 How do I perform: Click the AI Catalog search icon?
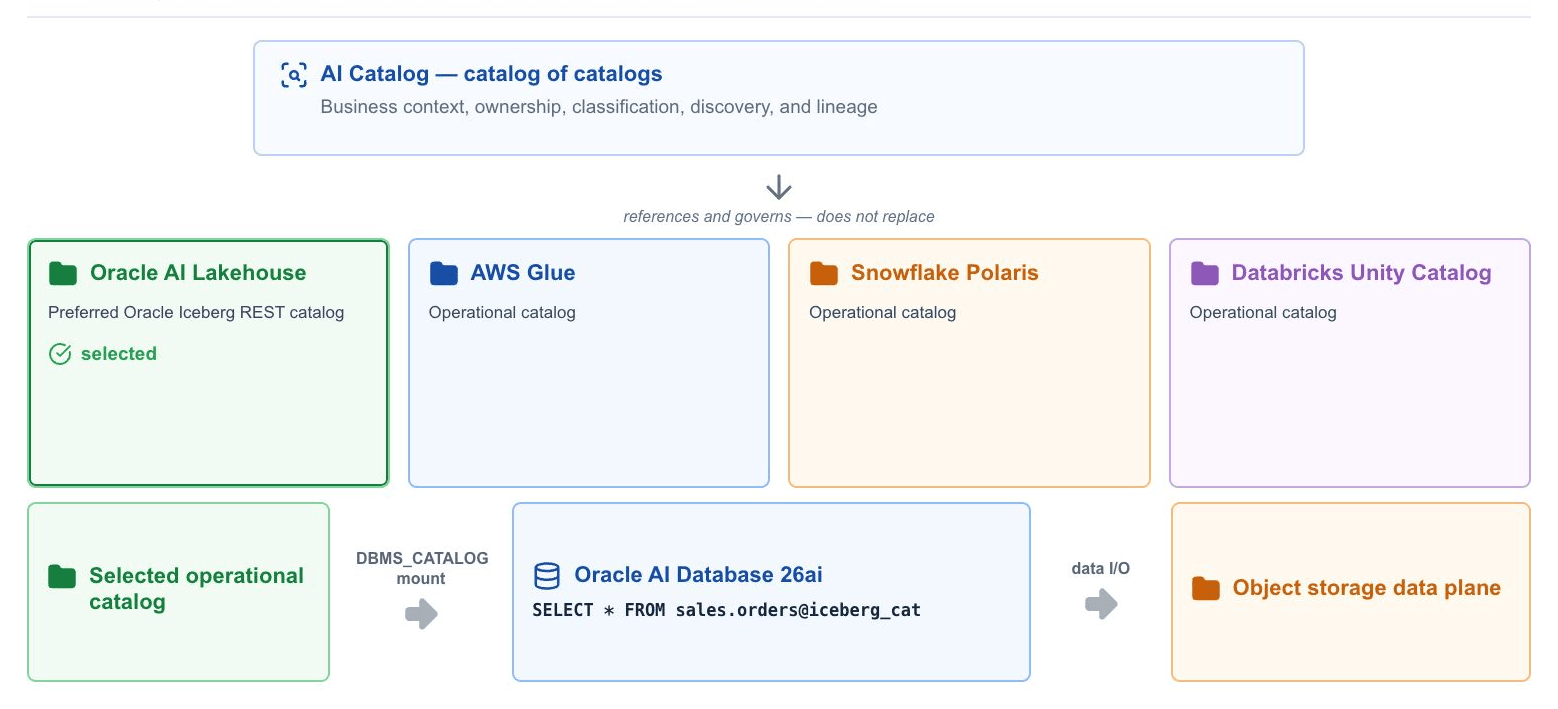pos(293,75)
